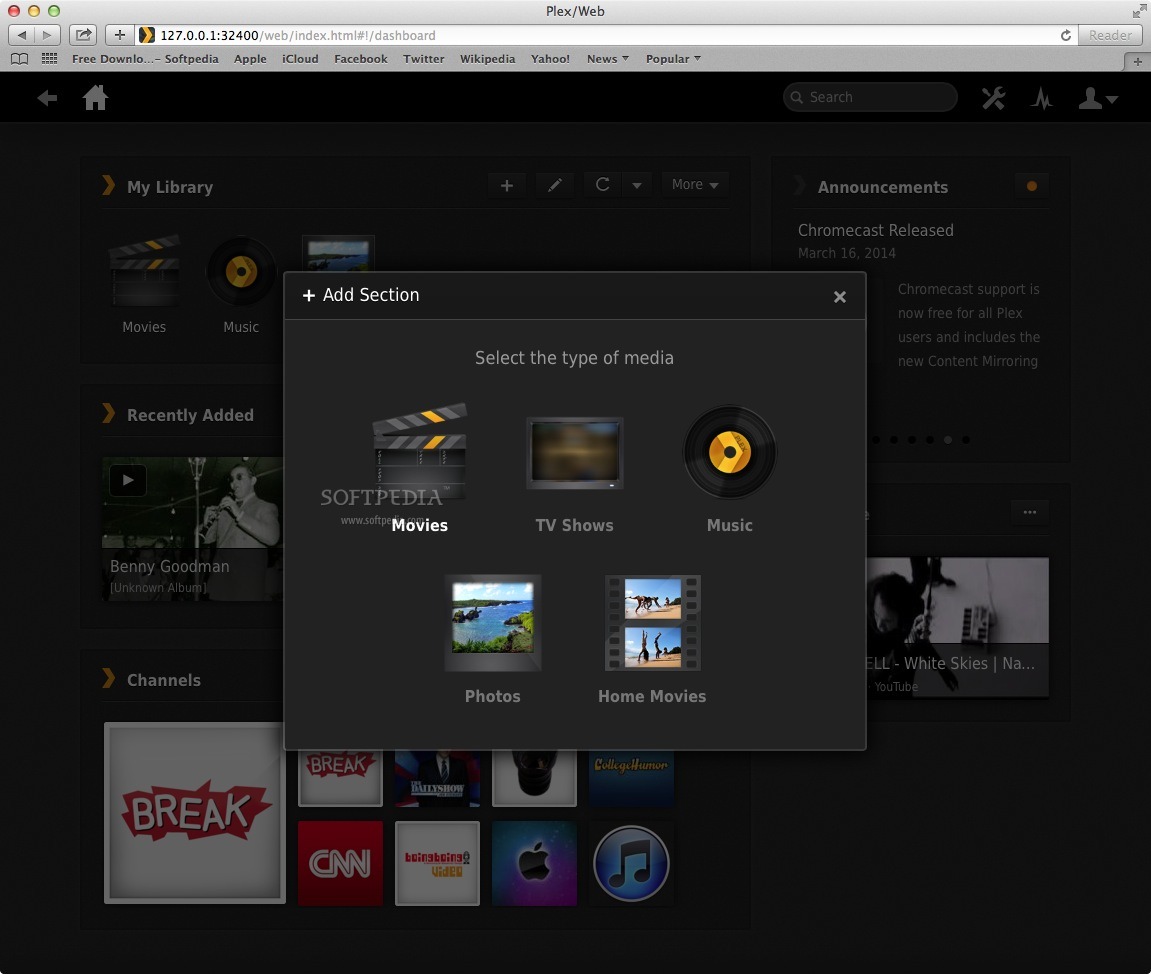1151x974 pixels.
Task: Open the Apple bookmark
Action: 250,59
